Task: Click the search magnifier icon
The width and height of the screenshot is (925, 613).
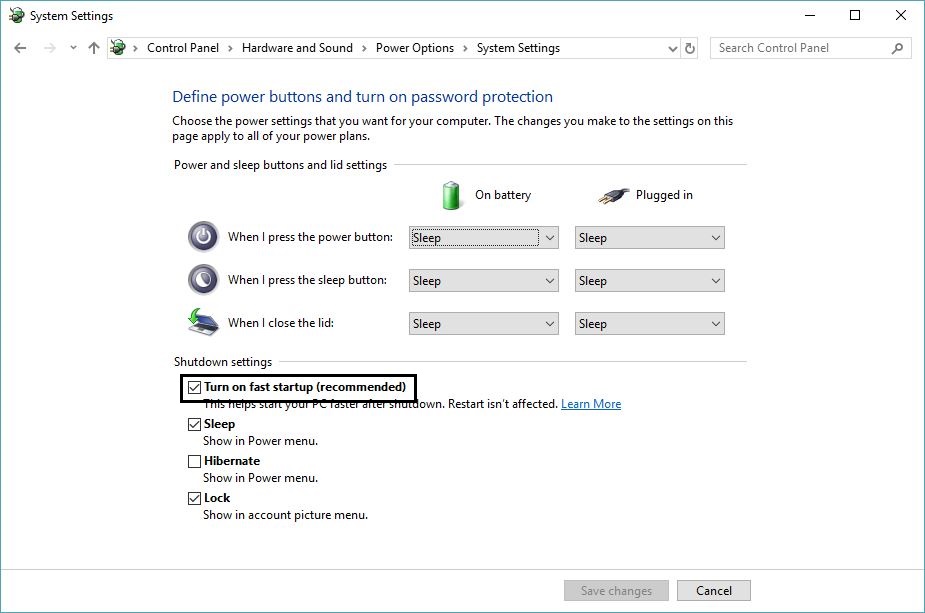Action: coord(897,48)
